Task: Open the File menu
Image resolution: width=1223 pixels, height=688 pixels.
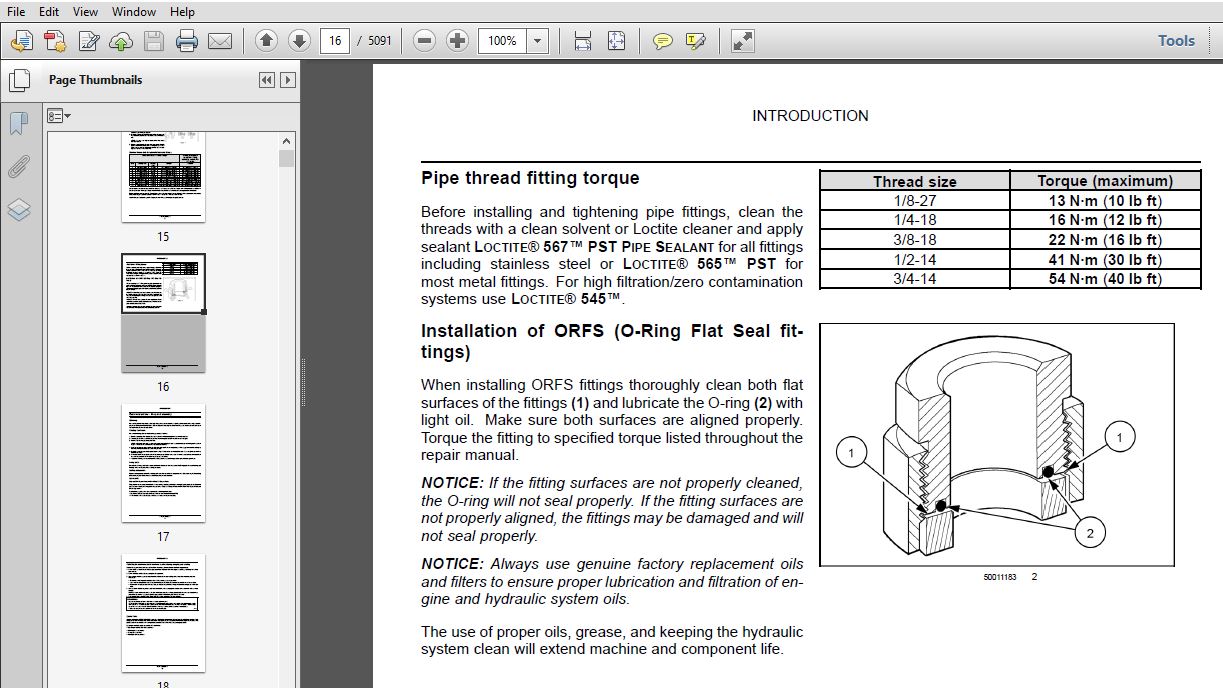Action: (x=16, y=11)
